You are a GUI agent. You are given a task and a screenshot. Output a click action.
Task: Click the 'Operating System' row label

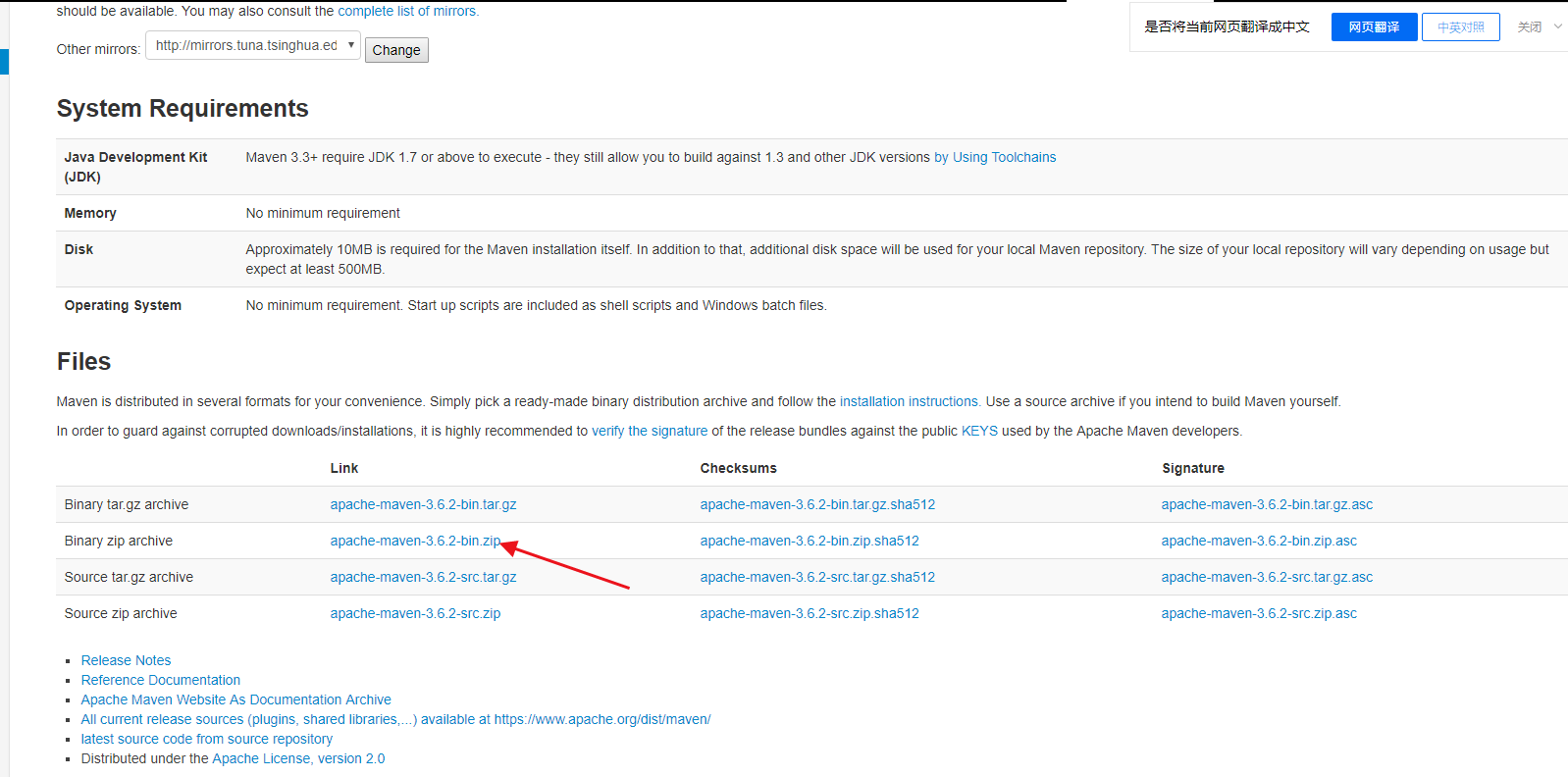click(123, 305)
